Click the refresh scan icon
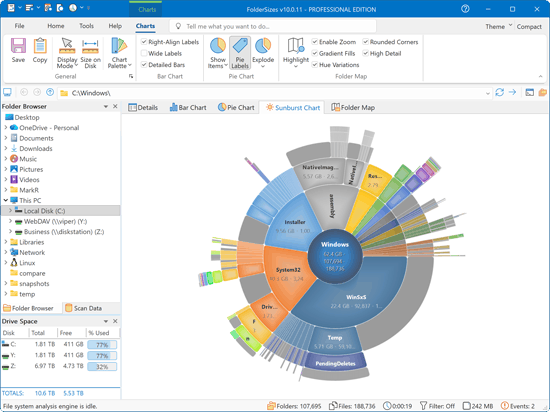This screenshot has width=550, height=412. pyautogui.click(x=499, y=93)
